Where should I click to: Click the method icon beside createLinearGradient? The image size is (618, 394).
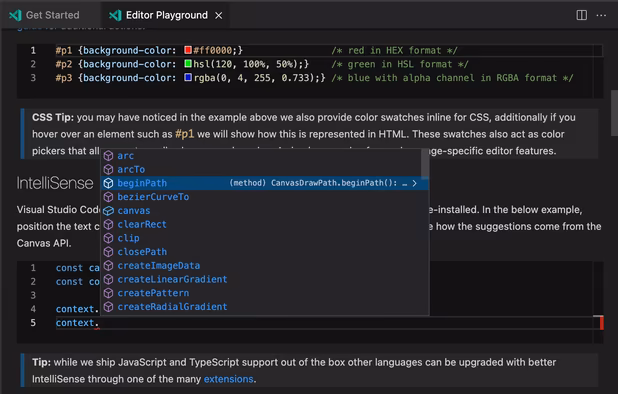tap(108, 279)
